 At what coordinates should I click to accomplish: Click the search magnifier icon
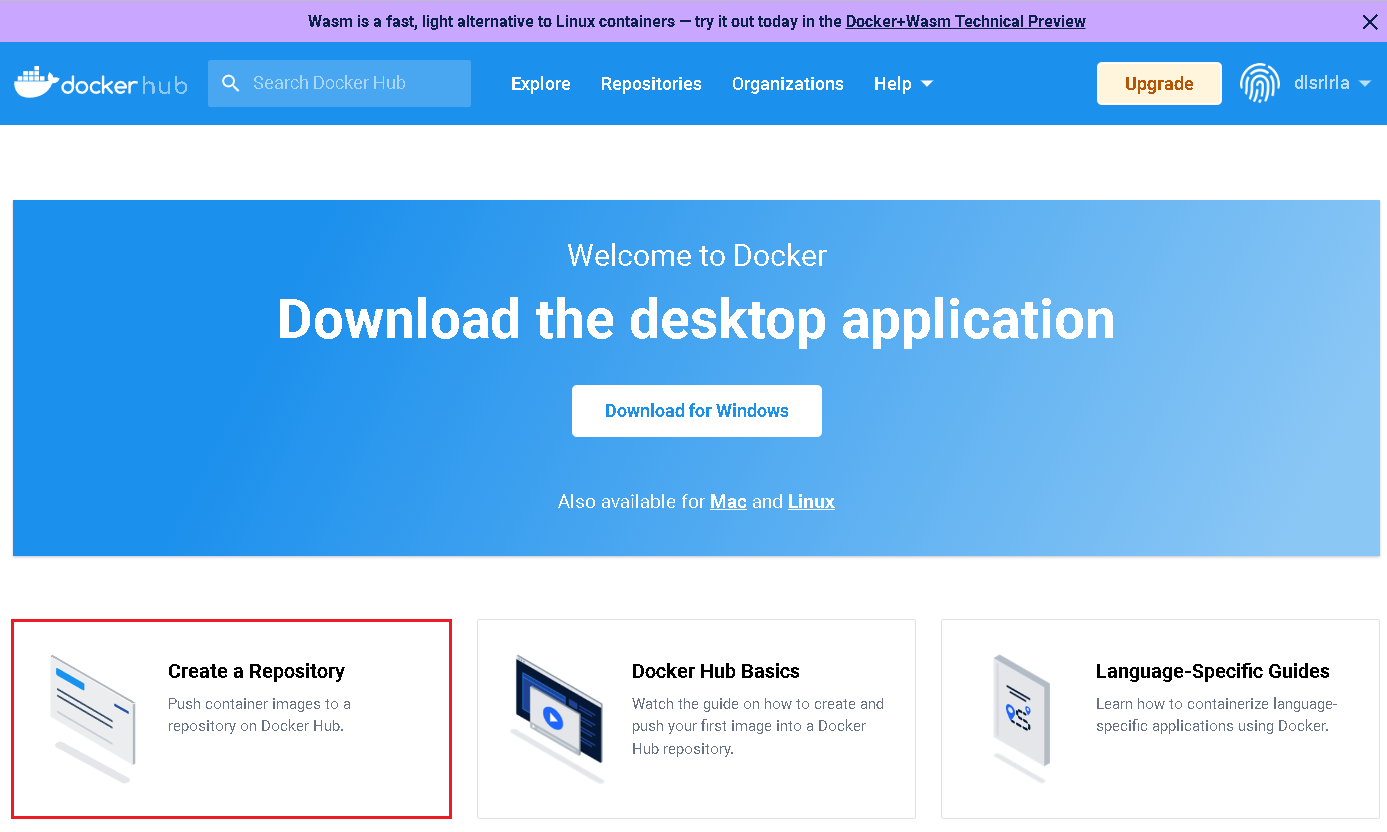[231, 83]
